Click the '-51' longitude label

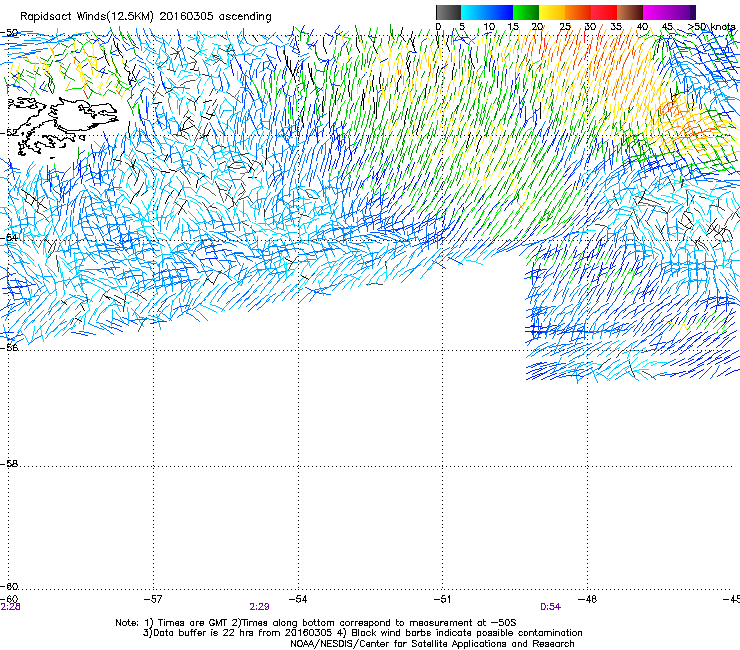click(443, 599)
